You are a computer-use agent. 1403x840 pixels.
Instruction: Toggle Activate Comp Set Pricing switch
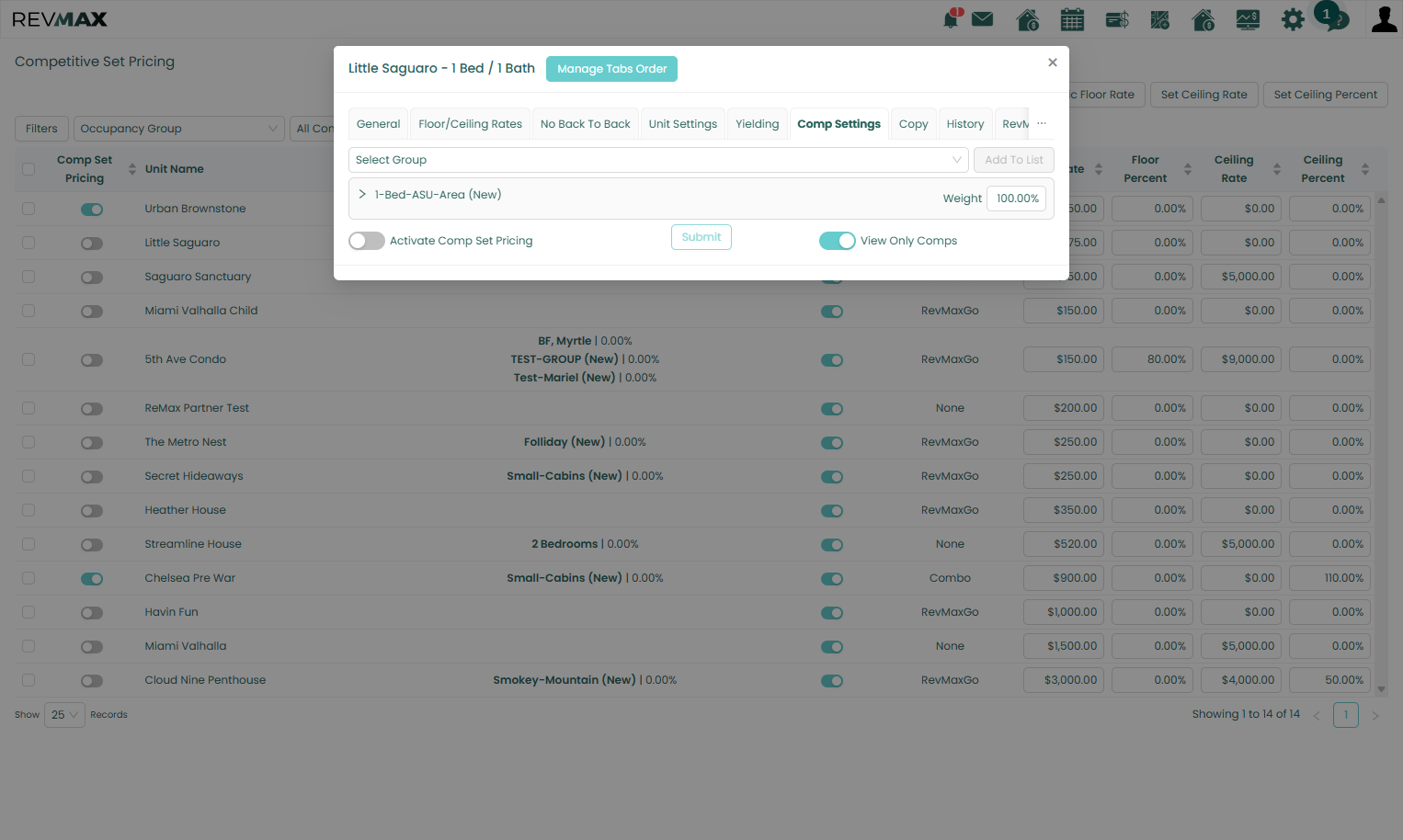click(367, 241)
